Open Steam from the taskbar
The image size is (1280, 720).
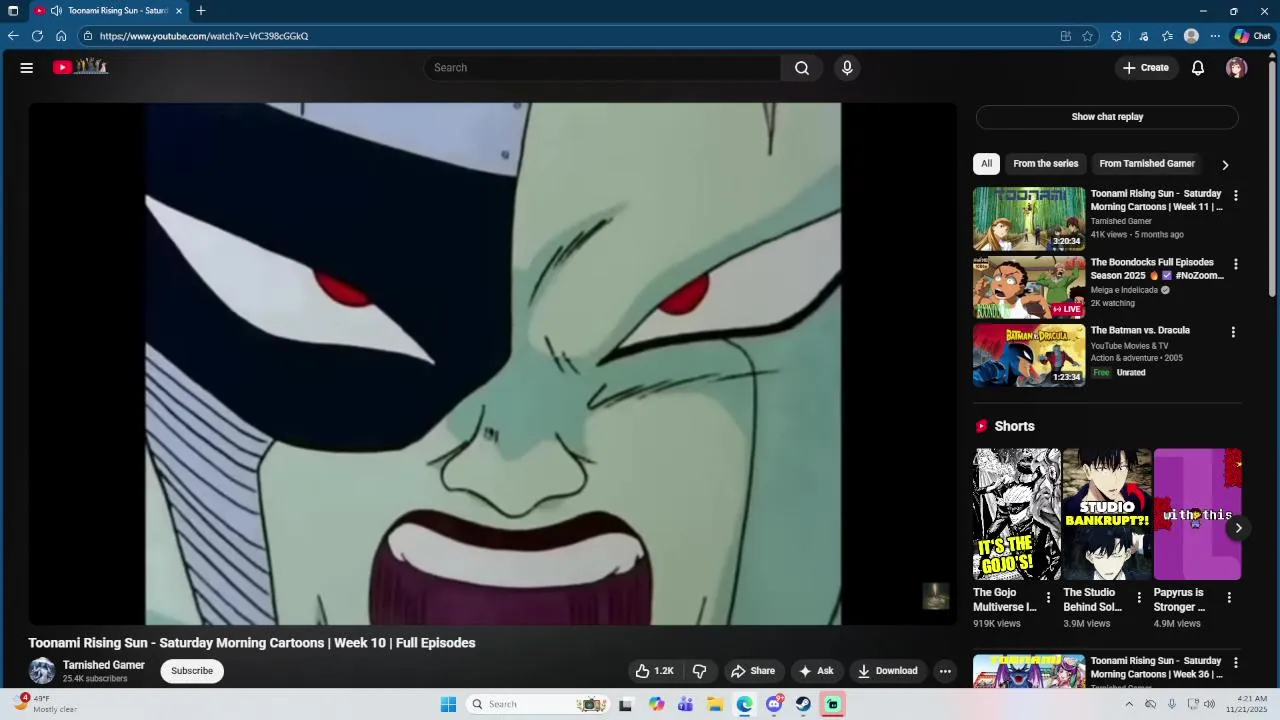[x=803, y=704]
